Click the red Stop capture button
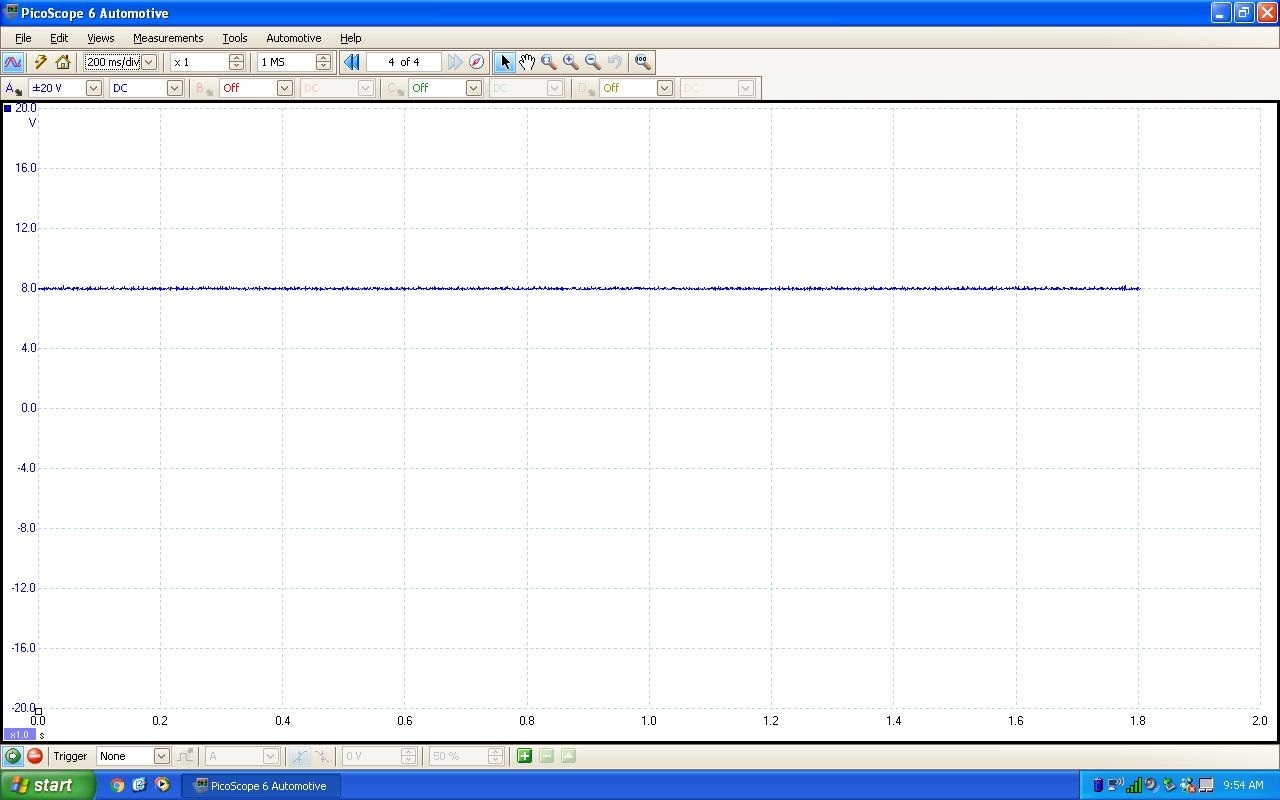The height and width of the screenshot is (800, 1280). click(35, 756)
